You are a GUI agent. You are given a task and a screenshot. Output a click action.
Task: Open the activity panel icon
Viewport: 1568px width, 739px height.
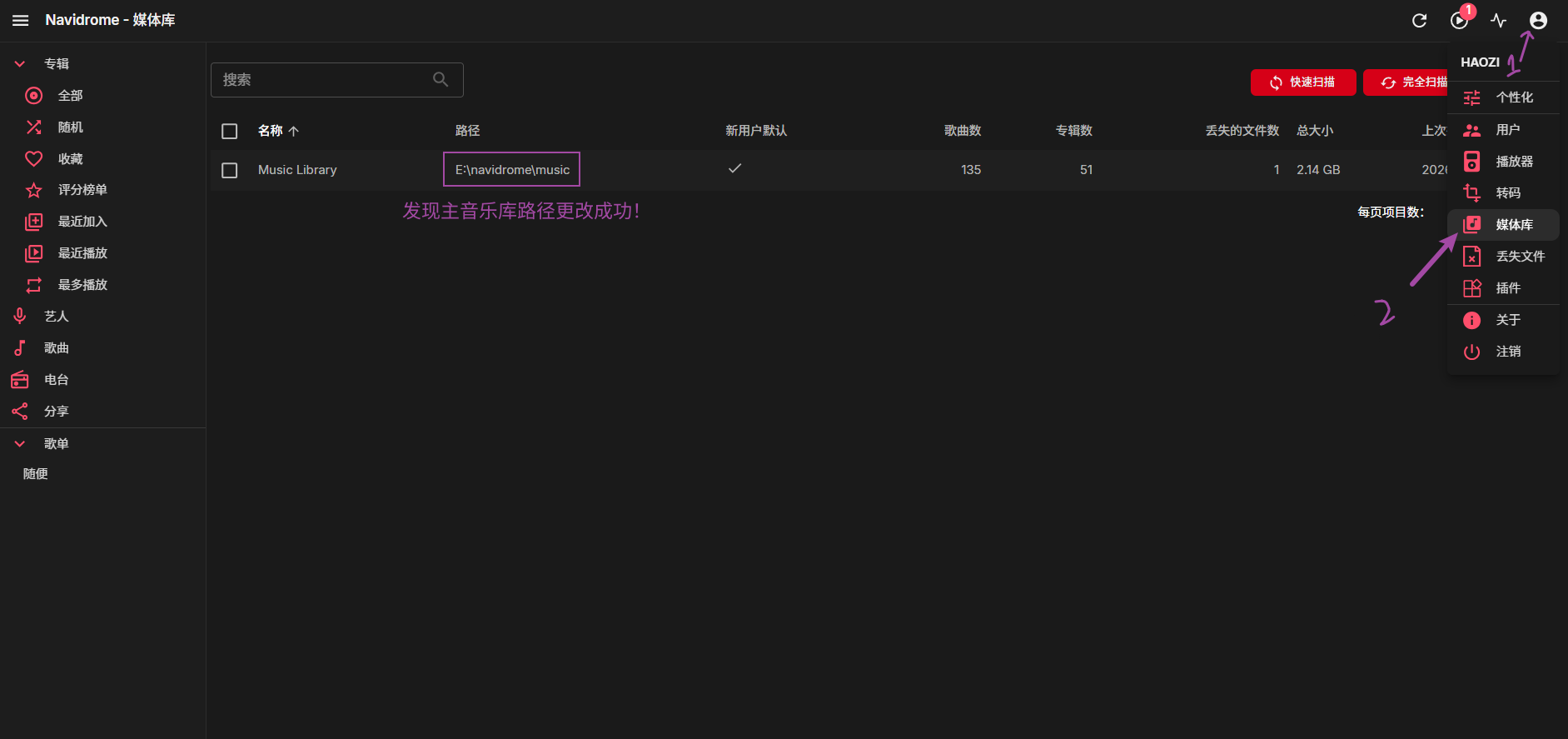(1499, 20)
